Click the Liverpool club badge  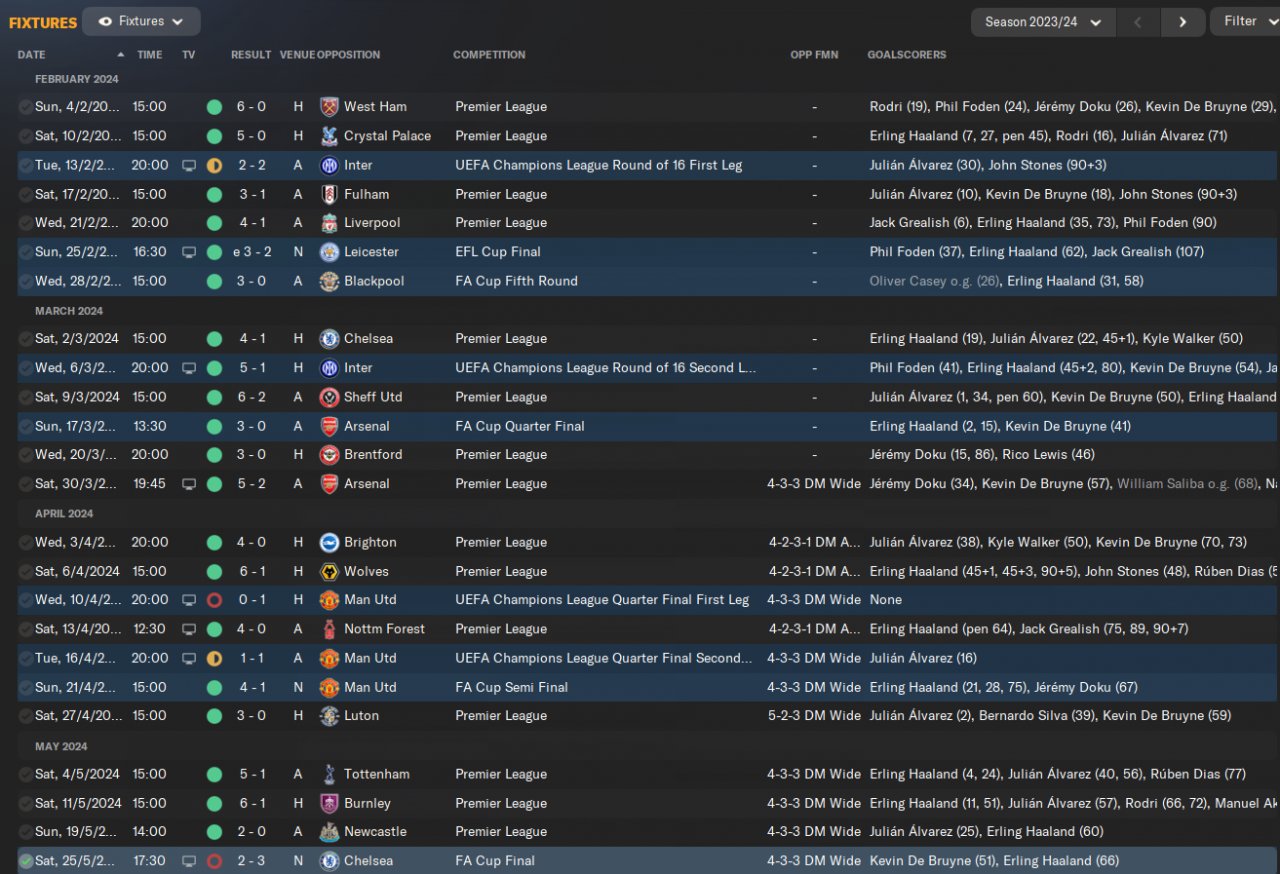click(329, 223)
